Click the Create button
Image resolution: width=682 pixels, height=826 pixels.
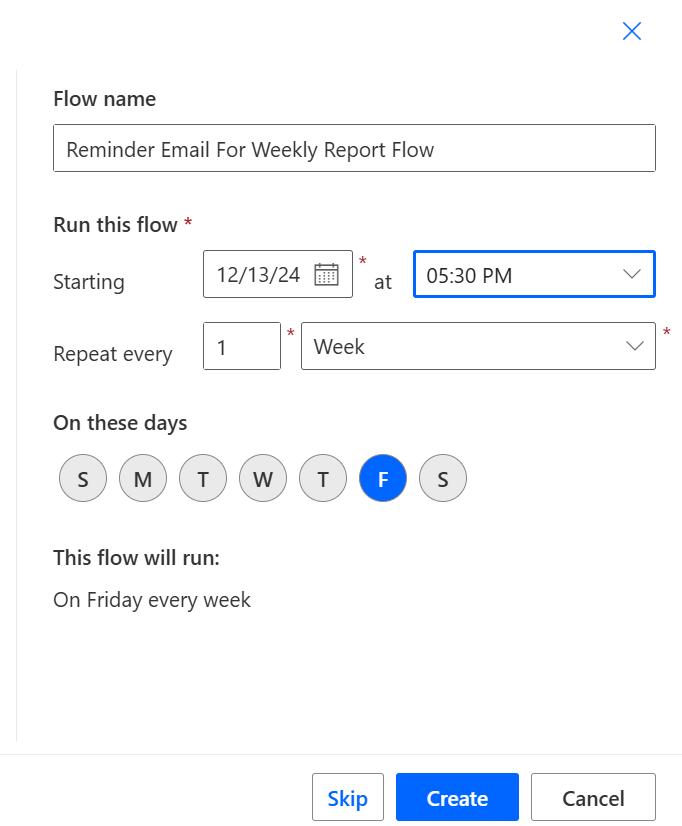click(457, 797)
